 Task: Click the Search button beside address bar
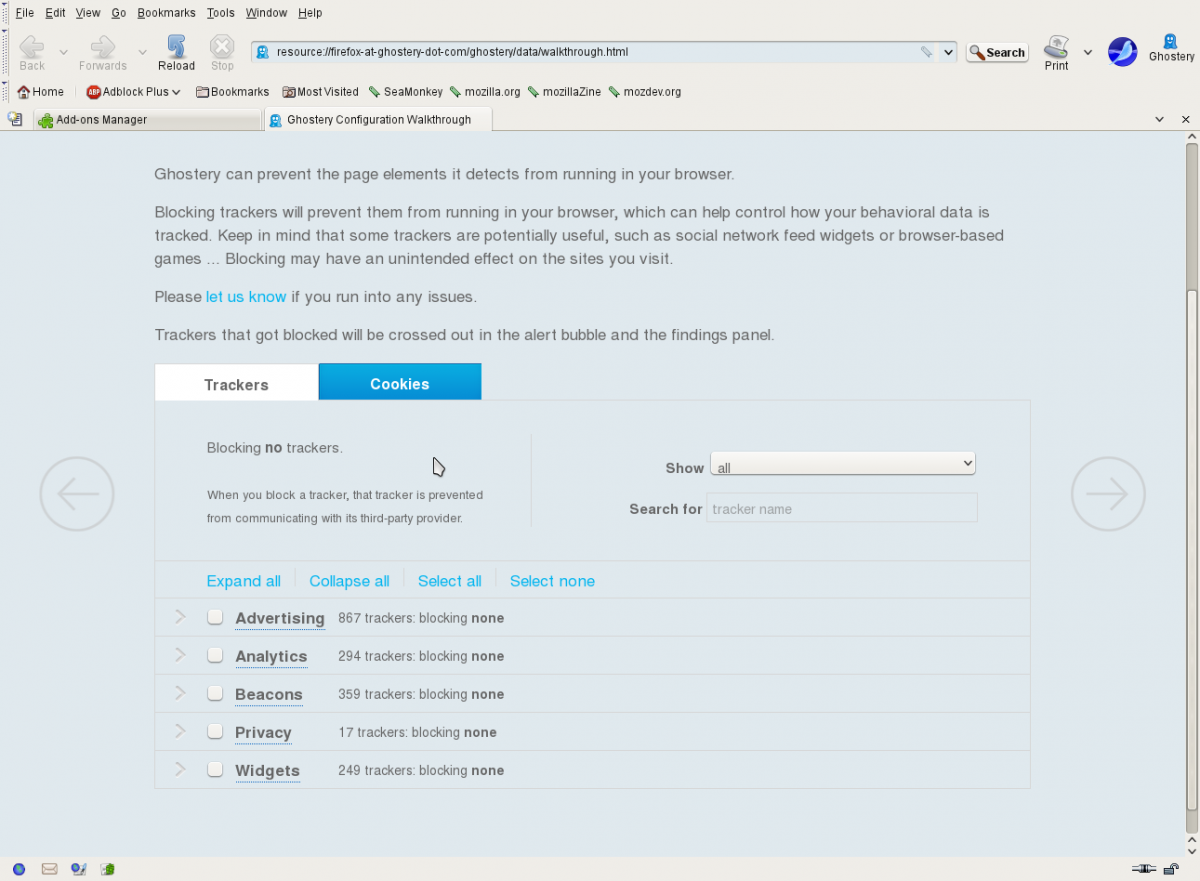pos(997,52)
